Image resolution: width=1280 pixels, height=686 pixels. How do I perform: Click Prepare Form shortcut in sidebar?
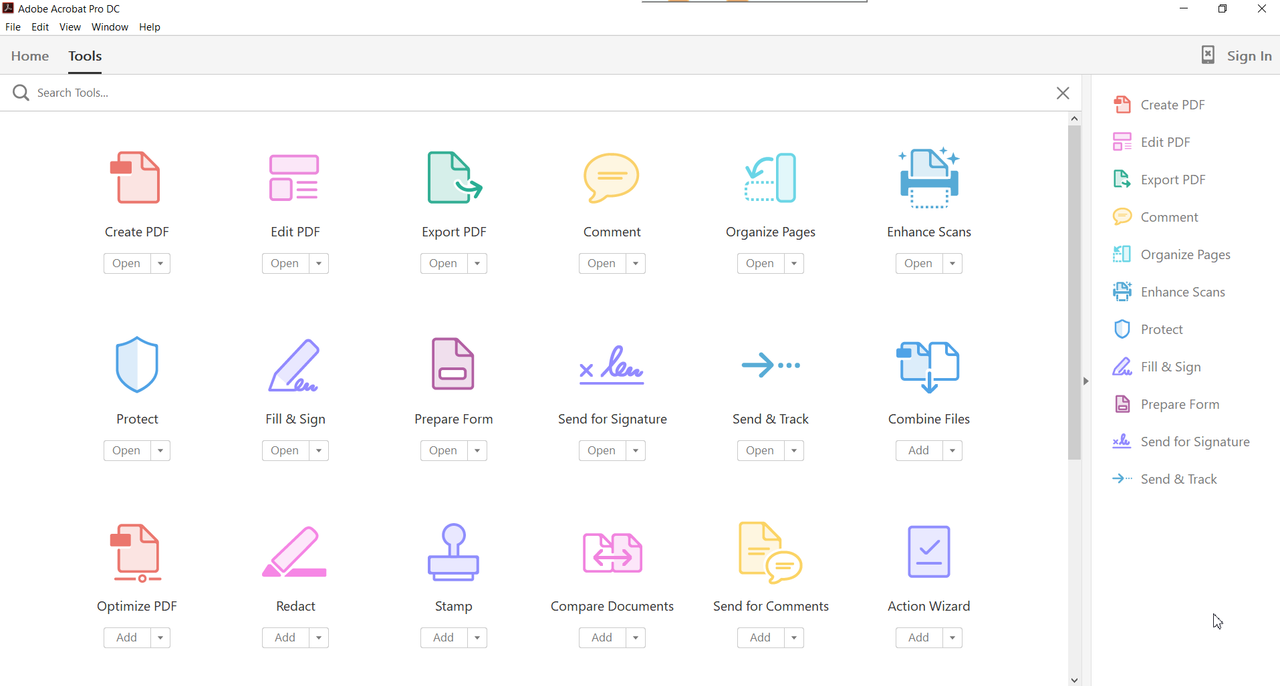click(1166, 405)
